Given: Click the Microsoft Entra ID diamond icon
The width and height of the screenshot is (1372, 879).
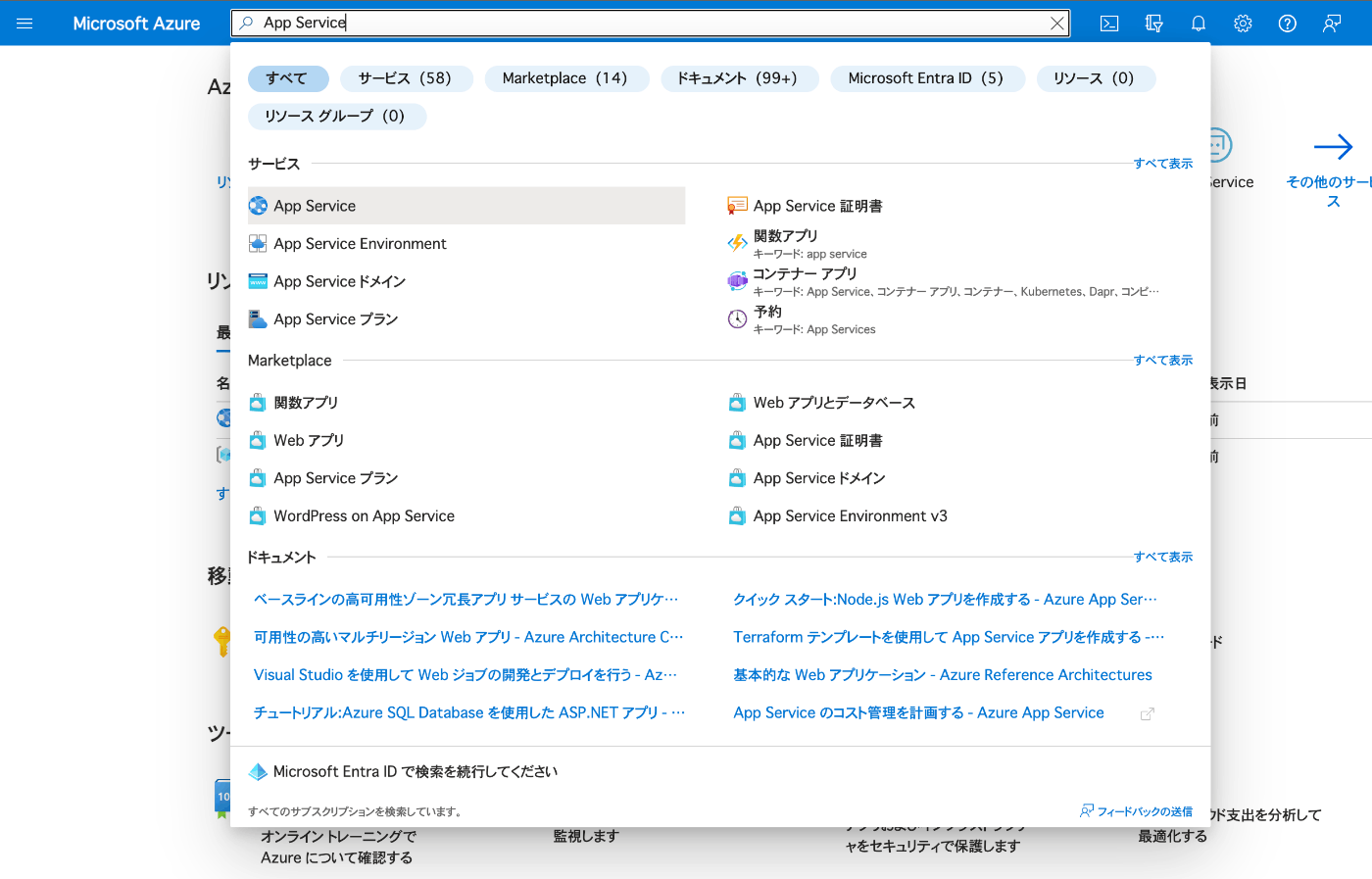Looking at the screenshot, I should point(258,772).
